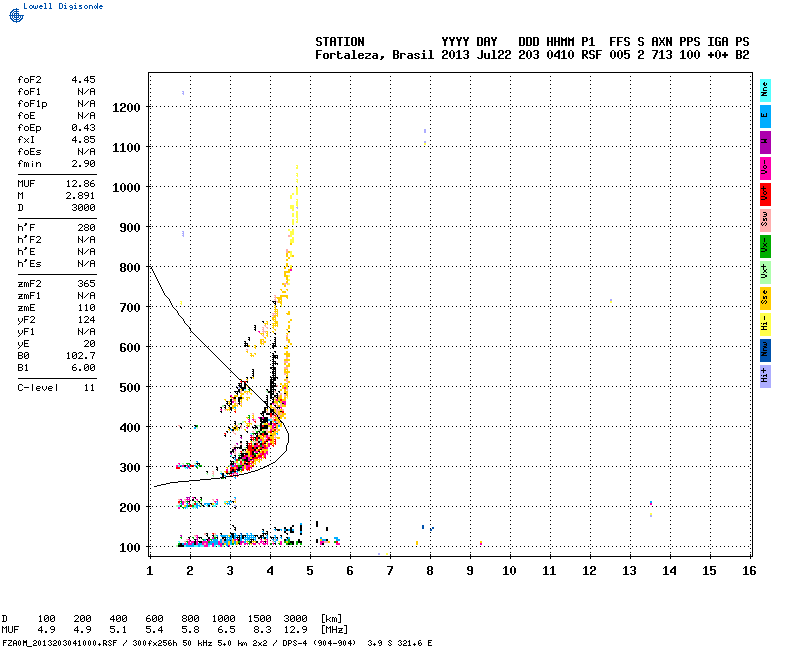800x650 pixels.
Task: Click the yF2 value 124
Action: [x=86, y=320]
